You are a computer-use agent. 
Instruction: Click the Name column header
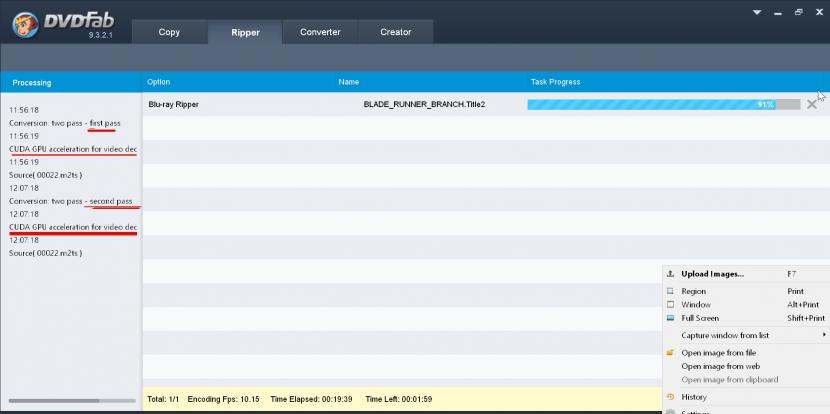coord(348,82)
